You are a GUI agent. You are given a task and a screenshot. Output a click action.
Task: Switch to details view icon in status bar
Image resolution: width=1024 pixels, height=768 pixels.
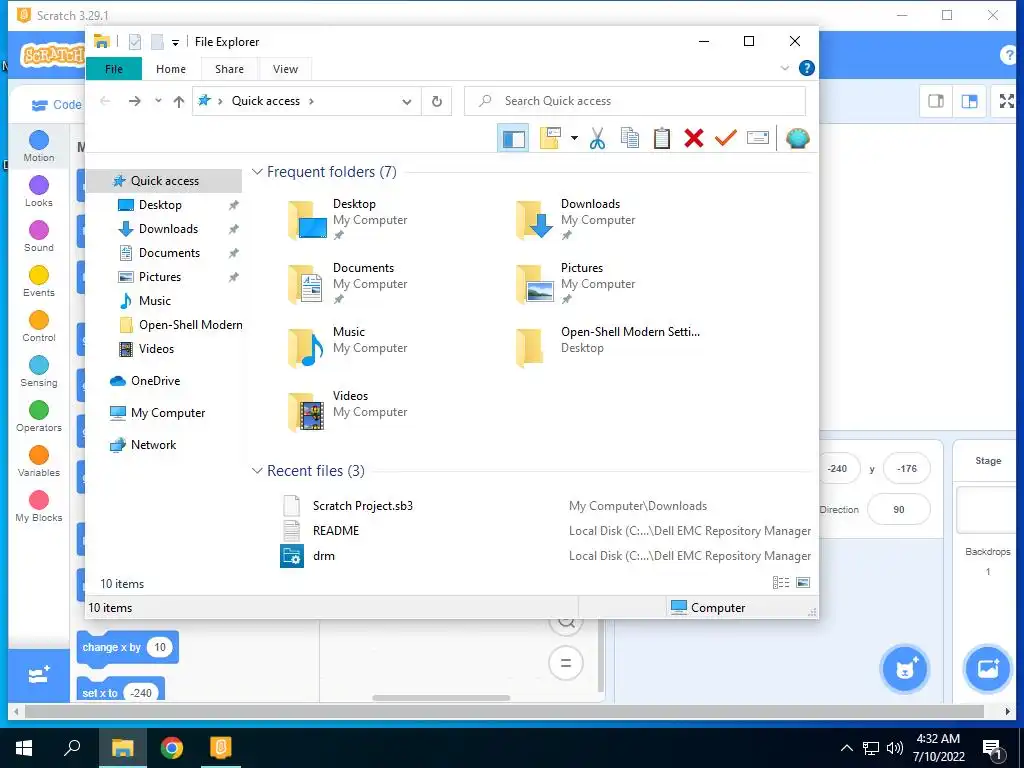tap(781, 583)
